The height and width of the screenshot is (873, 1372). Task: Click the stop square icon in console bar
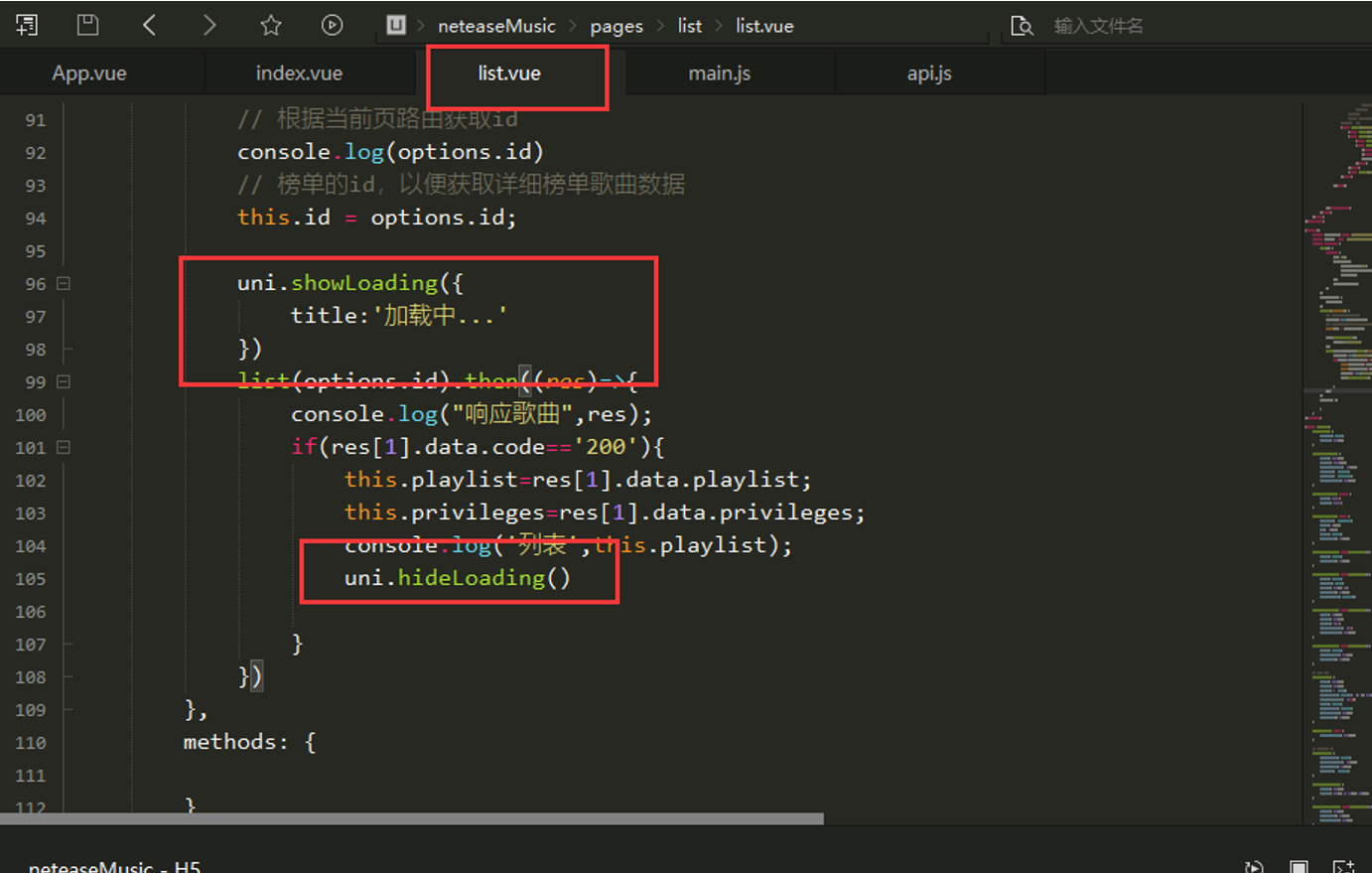[x=1299, y=867]
